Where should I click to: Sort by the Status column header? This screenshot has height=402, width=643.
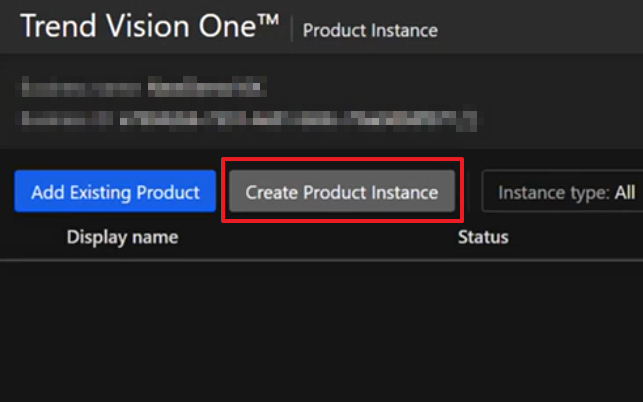click(x=483, y=237)
